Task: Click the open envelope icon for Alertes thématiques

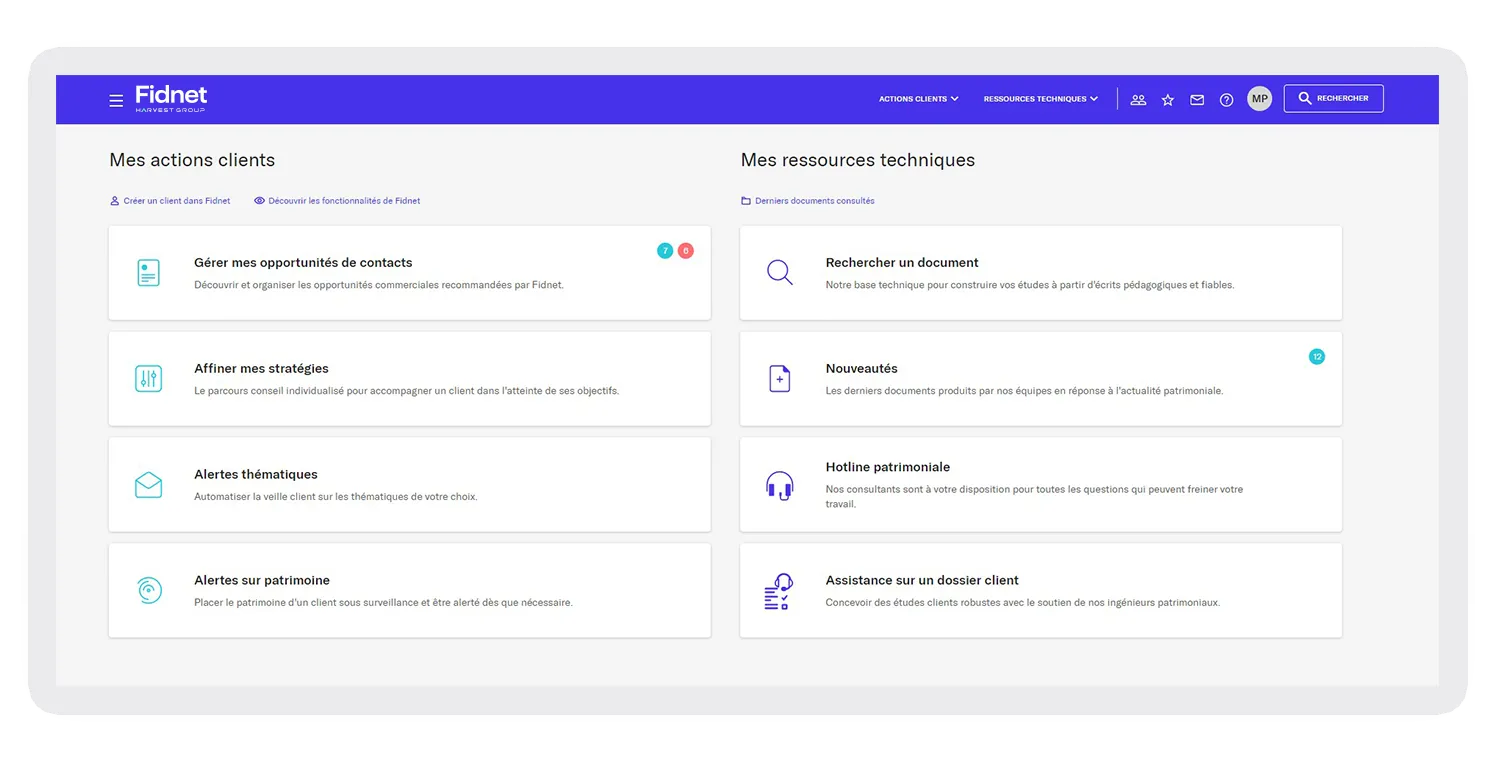Action: 148,485
